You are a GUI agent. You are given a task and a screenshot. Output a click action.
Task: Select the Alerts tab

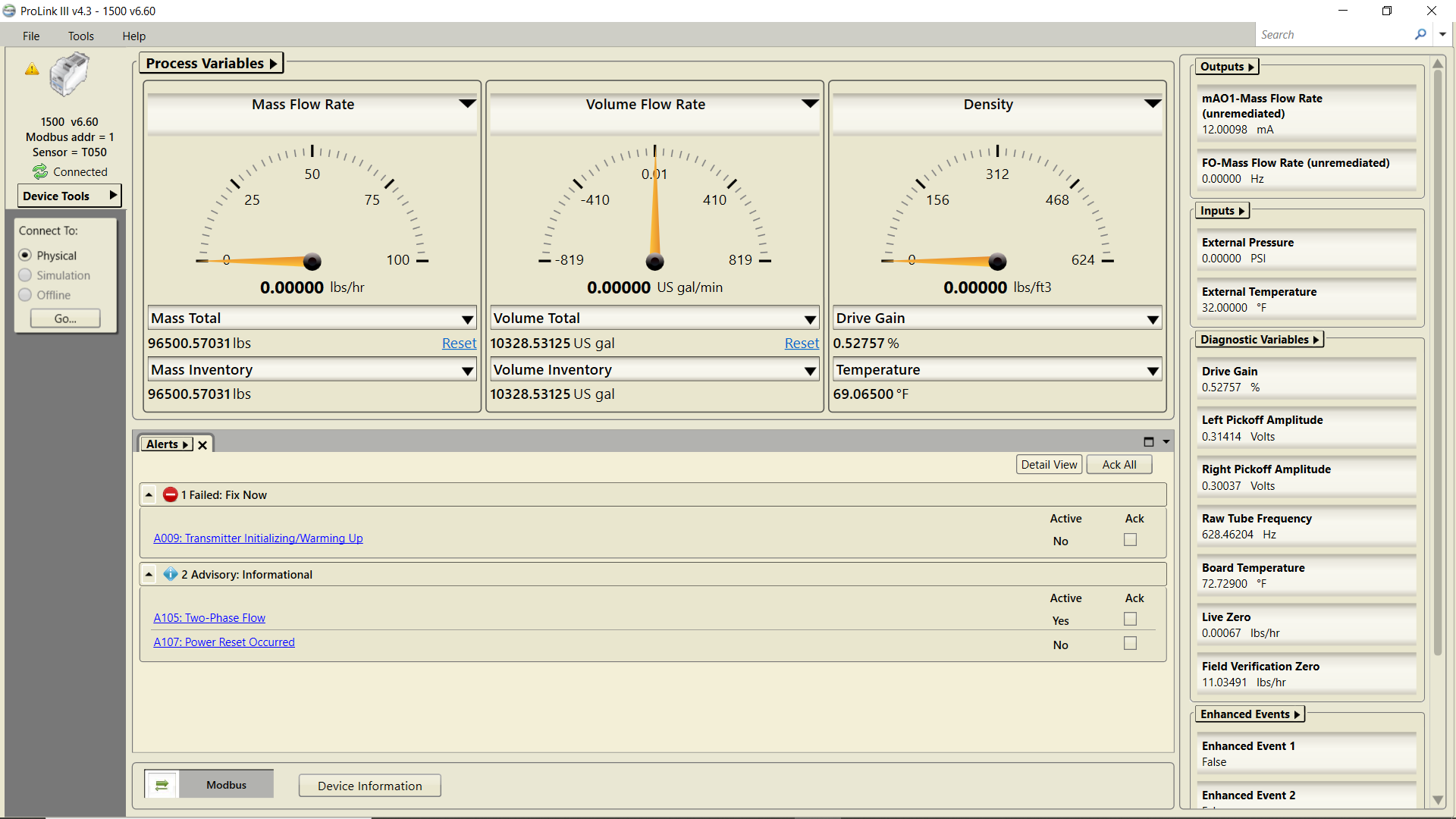coord(166,444)
